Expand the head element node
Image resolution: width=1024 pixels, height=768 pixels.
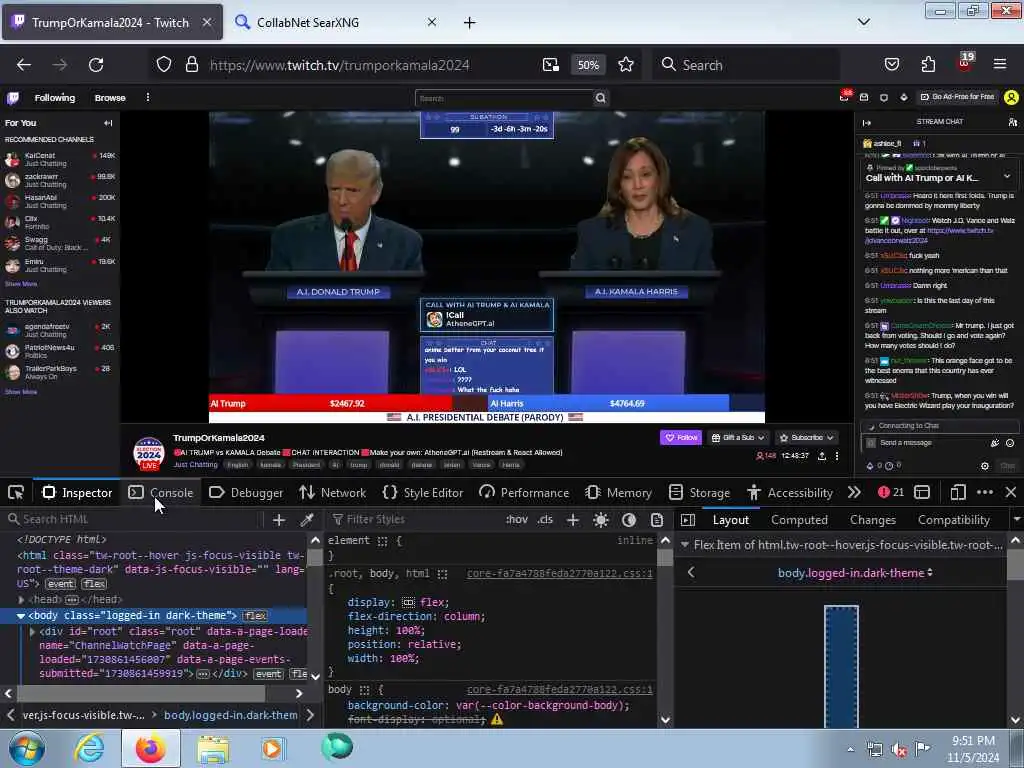click(21, 600)
